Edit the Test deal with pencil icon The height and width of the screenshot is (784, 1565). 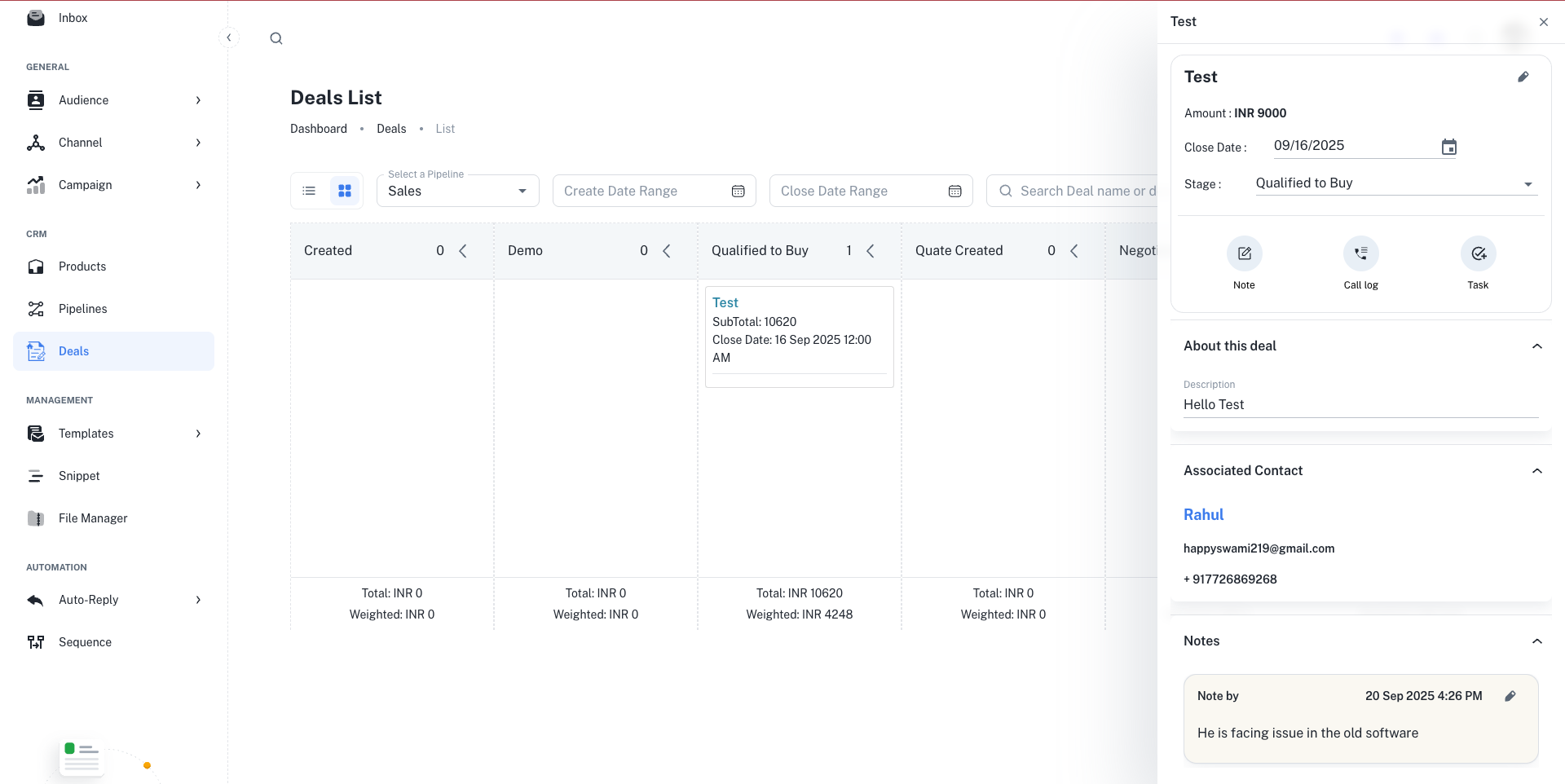coord(1523,77)
